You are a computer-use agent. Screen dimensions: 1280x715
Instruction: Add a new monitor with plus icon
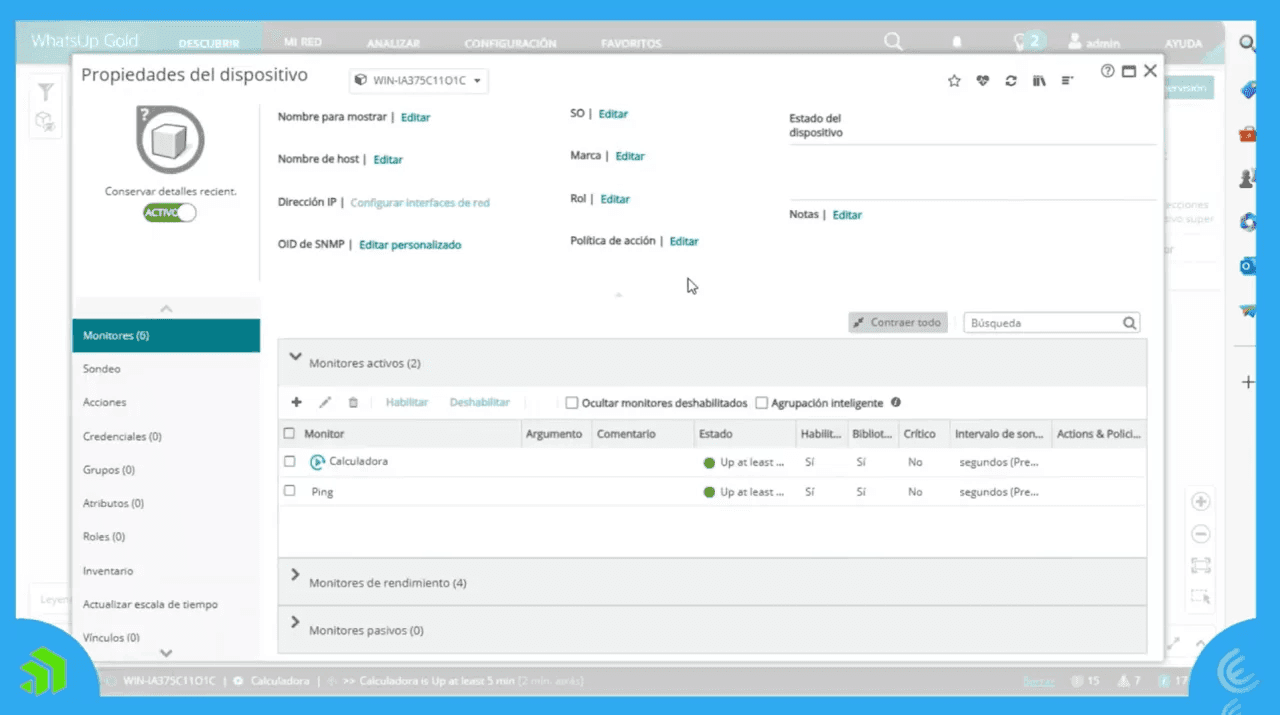click(296, 402)
